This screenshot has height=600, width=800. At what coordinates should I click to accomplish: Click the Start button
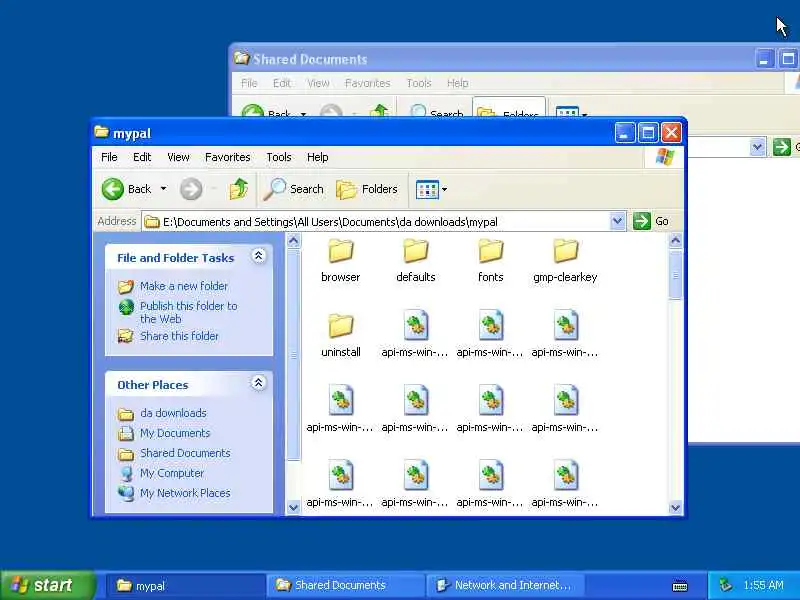pos(48,585)
